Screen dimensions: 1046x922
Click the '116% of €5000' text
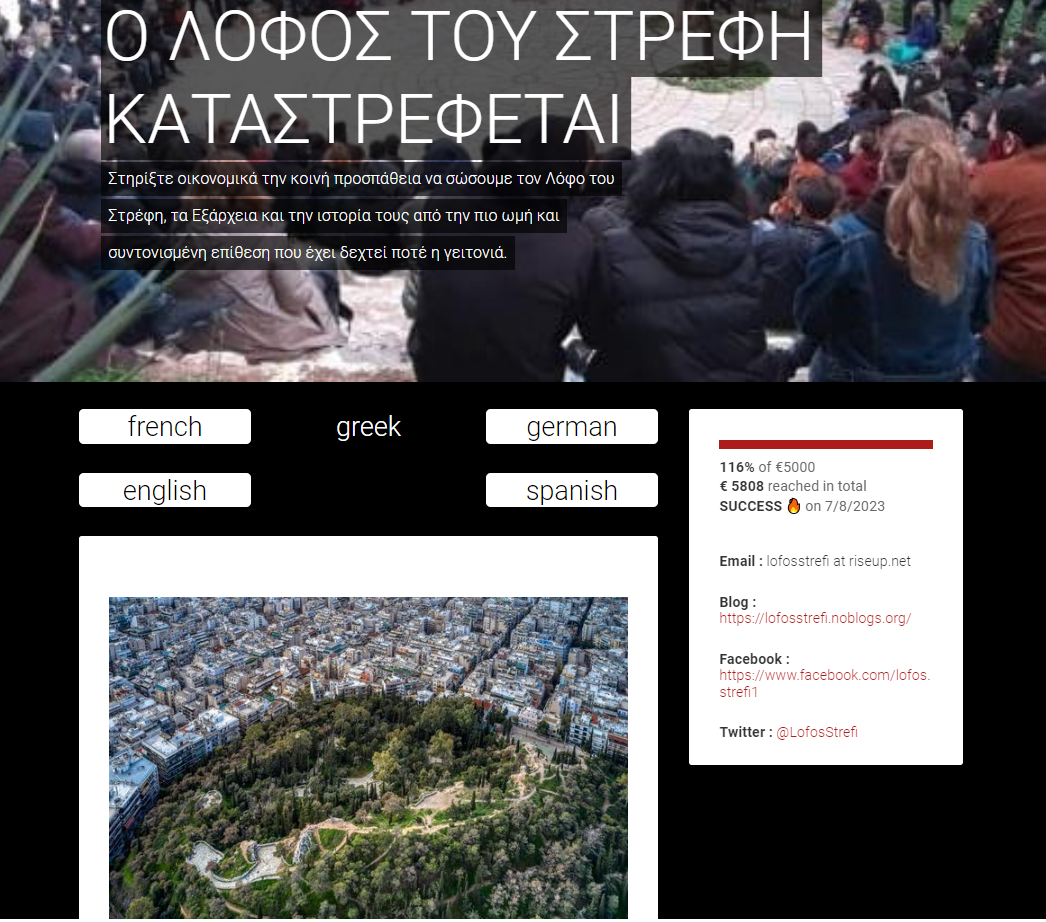[767, 467]
